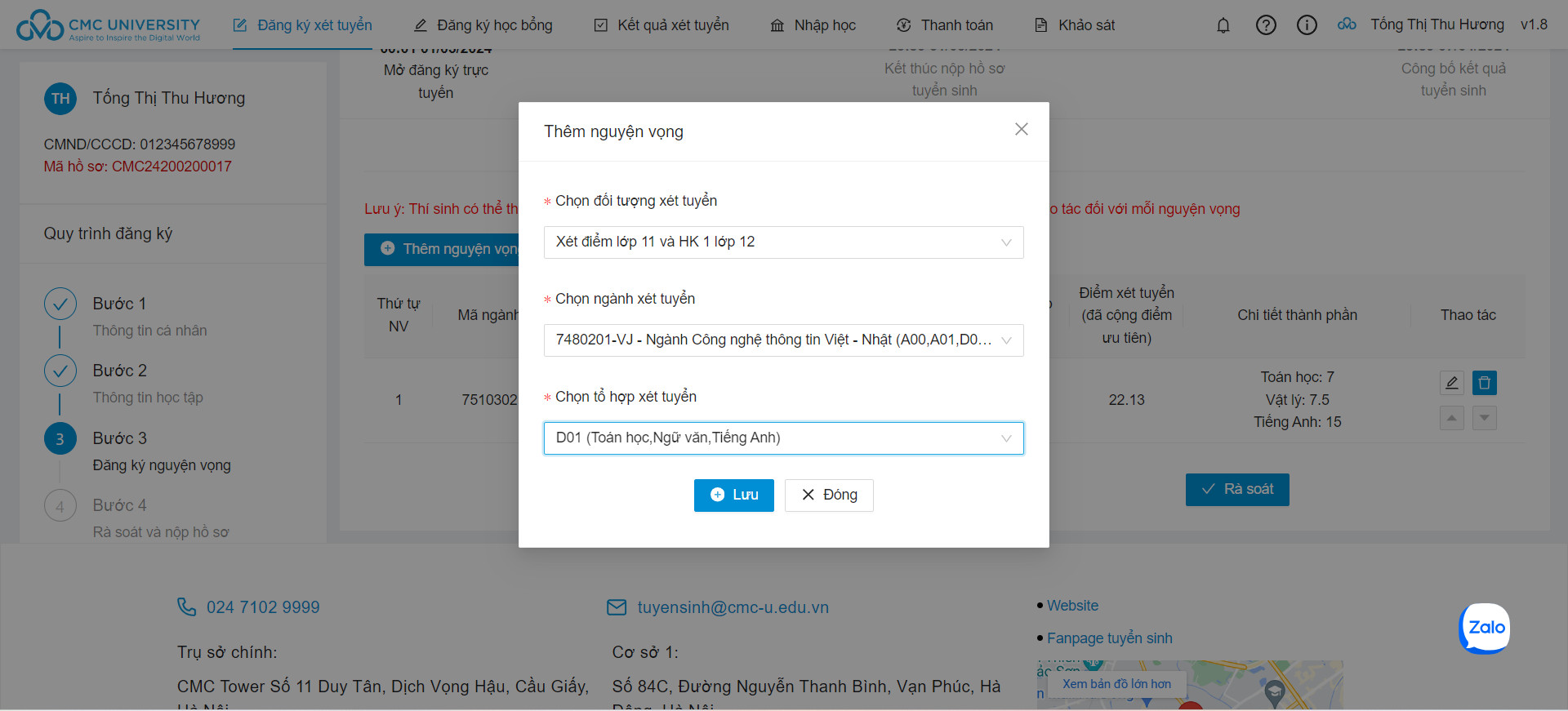Viewport: 1568px width, 711px height.
Task: Open the Zalo chat bubble
Action: click(1485, 628)
